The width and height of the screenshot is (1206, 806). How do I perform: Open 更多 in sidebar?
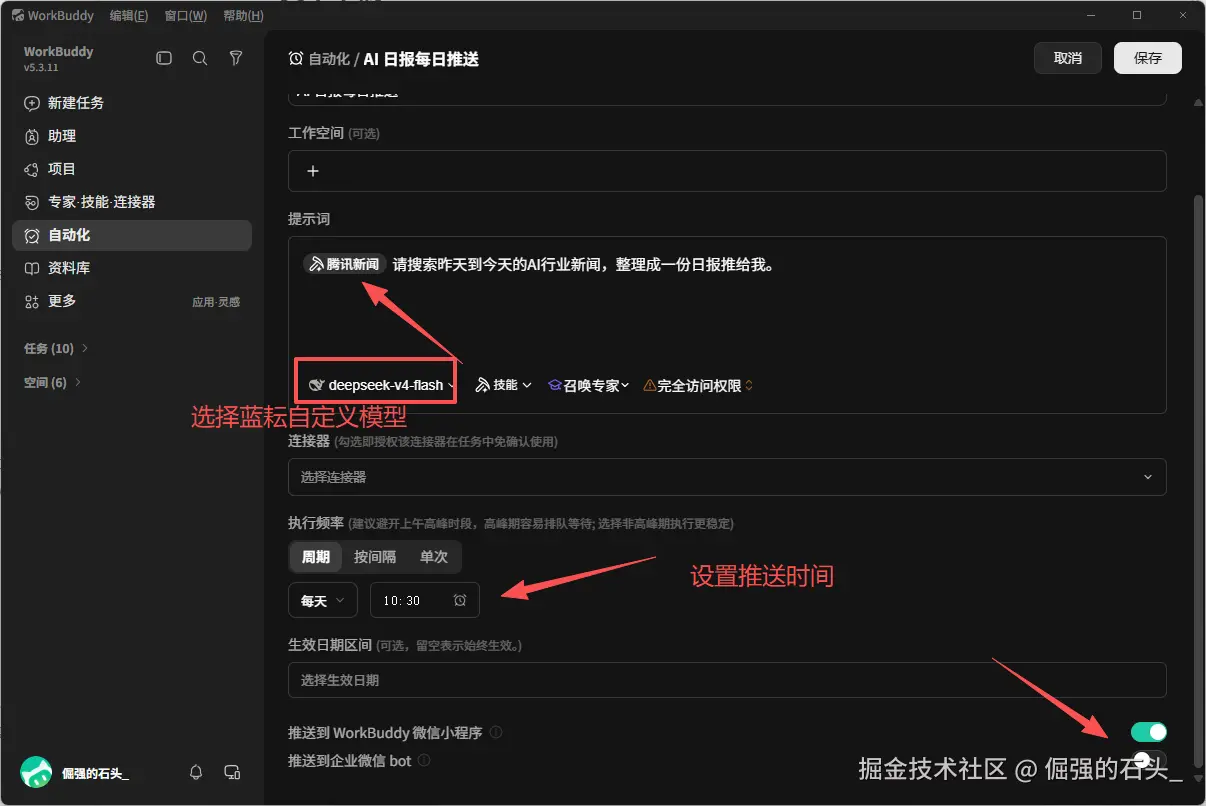[x=62, y=301]
